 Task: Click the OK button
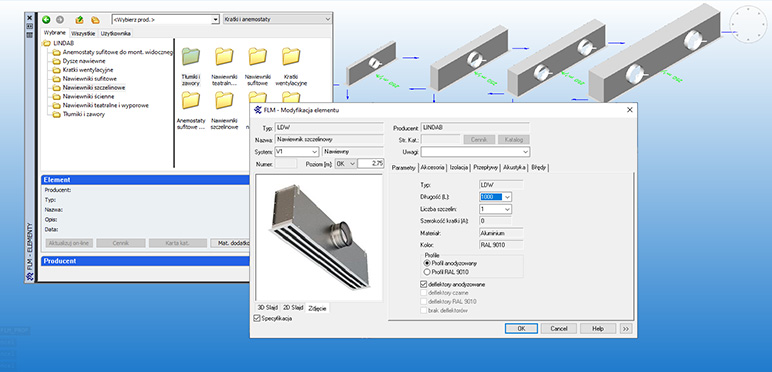click(521, 329)
